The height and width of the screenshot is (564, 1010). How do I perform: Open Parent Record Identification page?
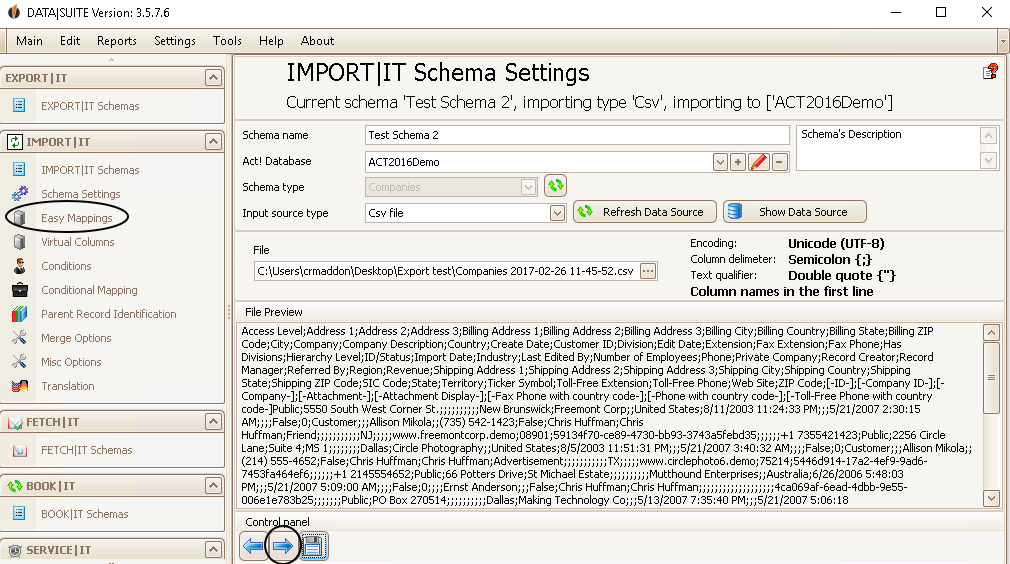pyautogui.click(x=109, y=314)
